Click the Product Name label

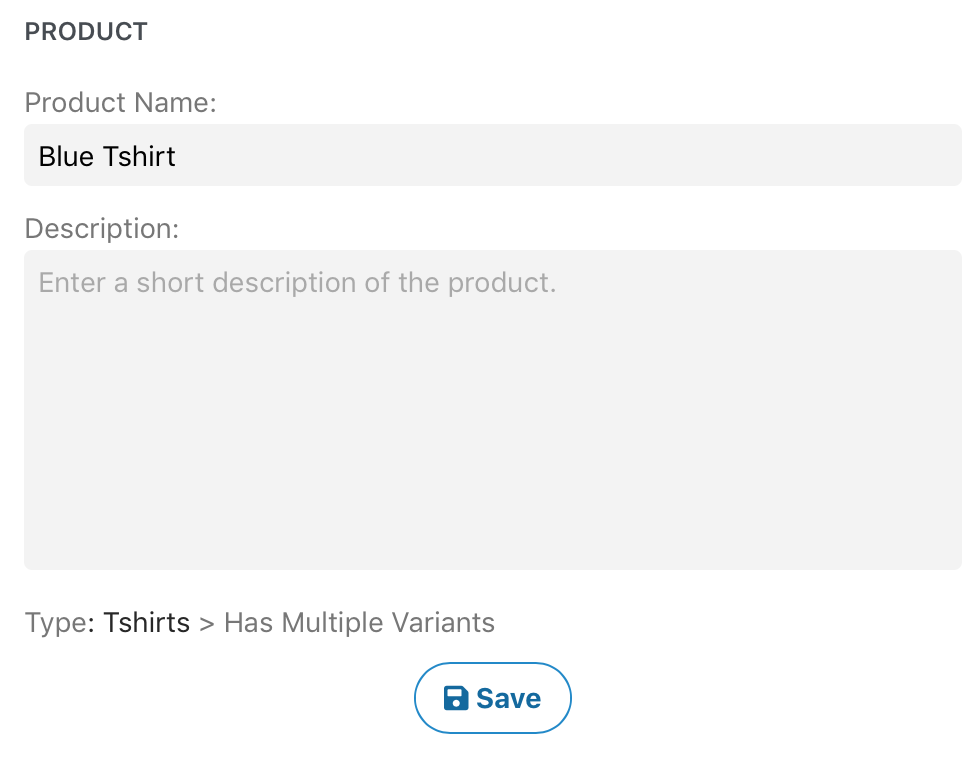click(120, 102)
